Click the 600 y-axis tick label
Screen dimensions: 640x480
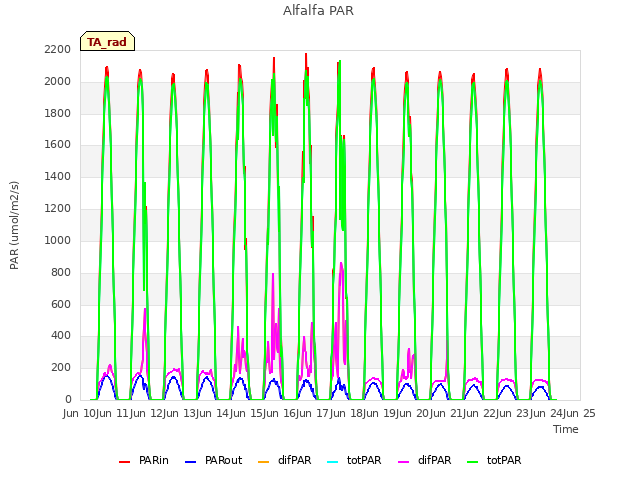click(x=61, y=304)
